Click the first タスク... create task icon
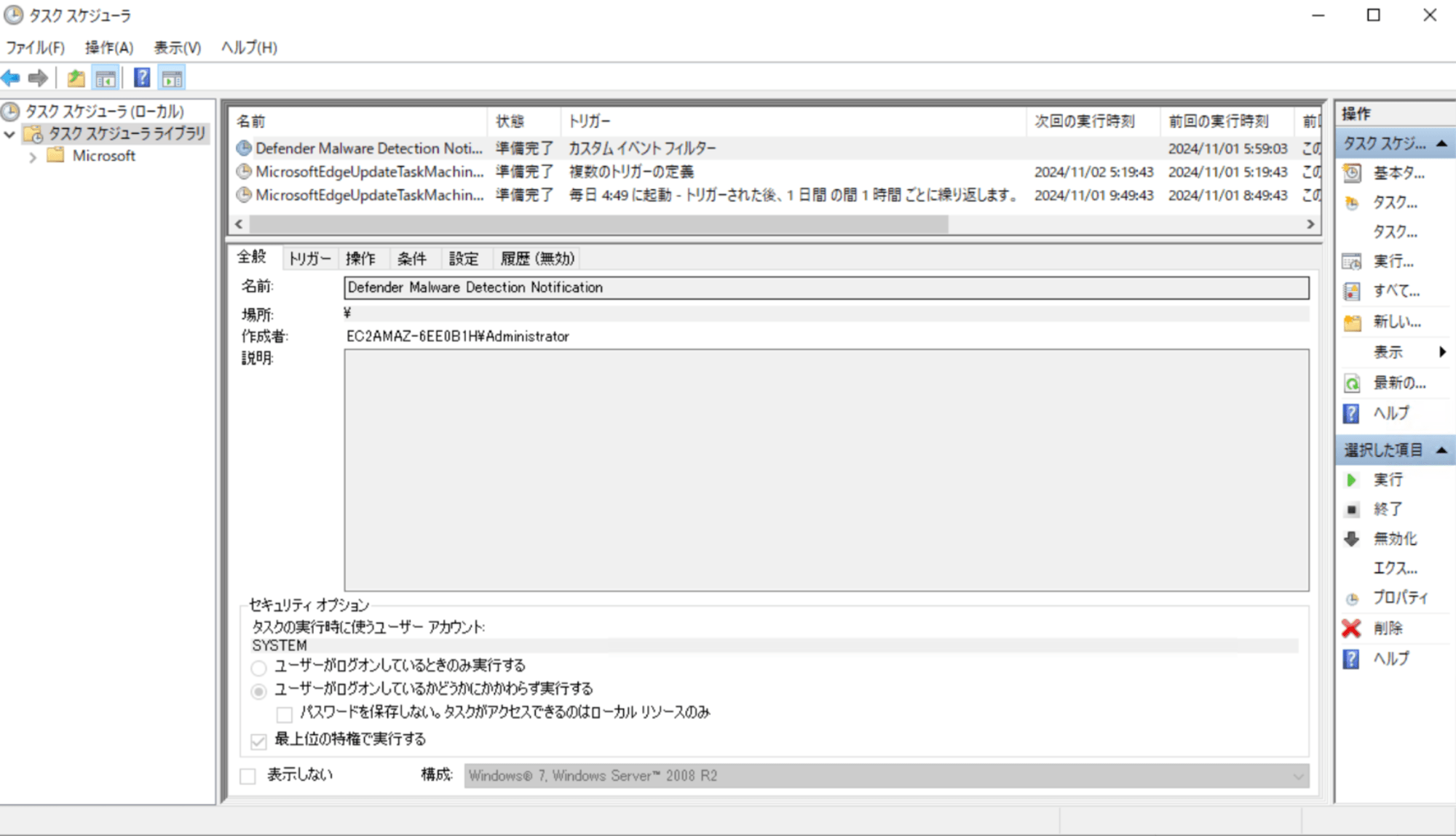Image resolution: width=1456 pixels, height=836 pixels. [x=1352, y=203]
